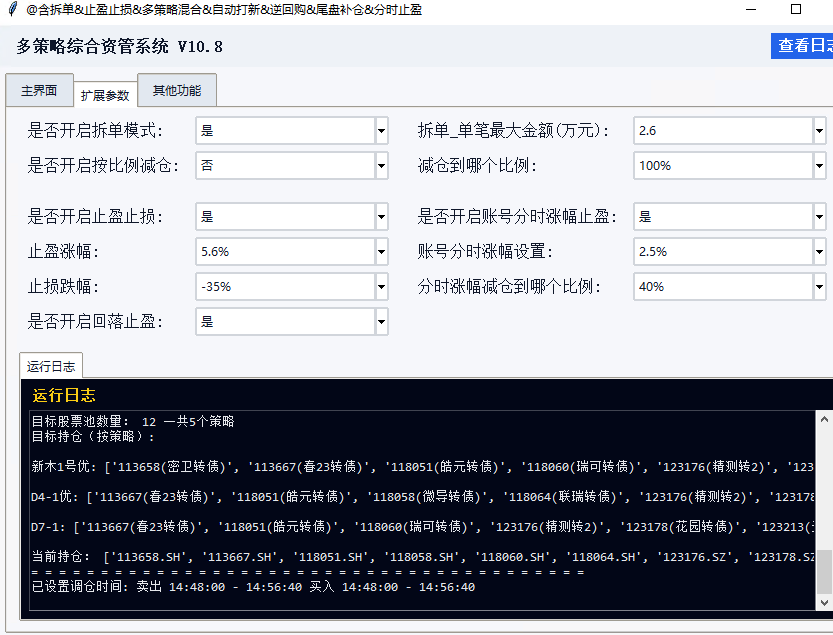Click the 止损跌幅 label
This screenshot has width=833, height=635.
point(63,287)
